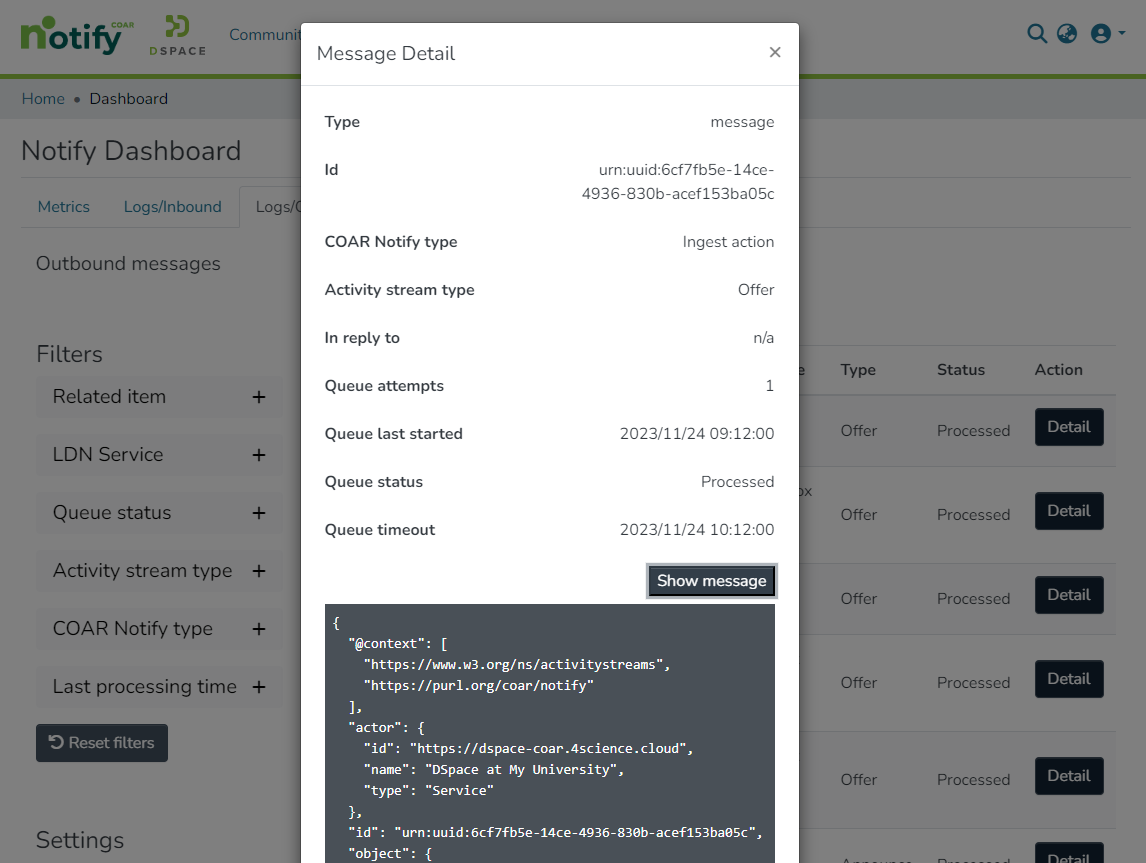The width and height of the screenshot is (1146, 863).
Task: Open the user profile account menu
Action: tap(1106, 34)
